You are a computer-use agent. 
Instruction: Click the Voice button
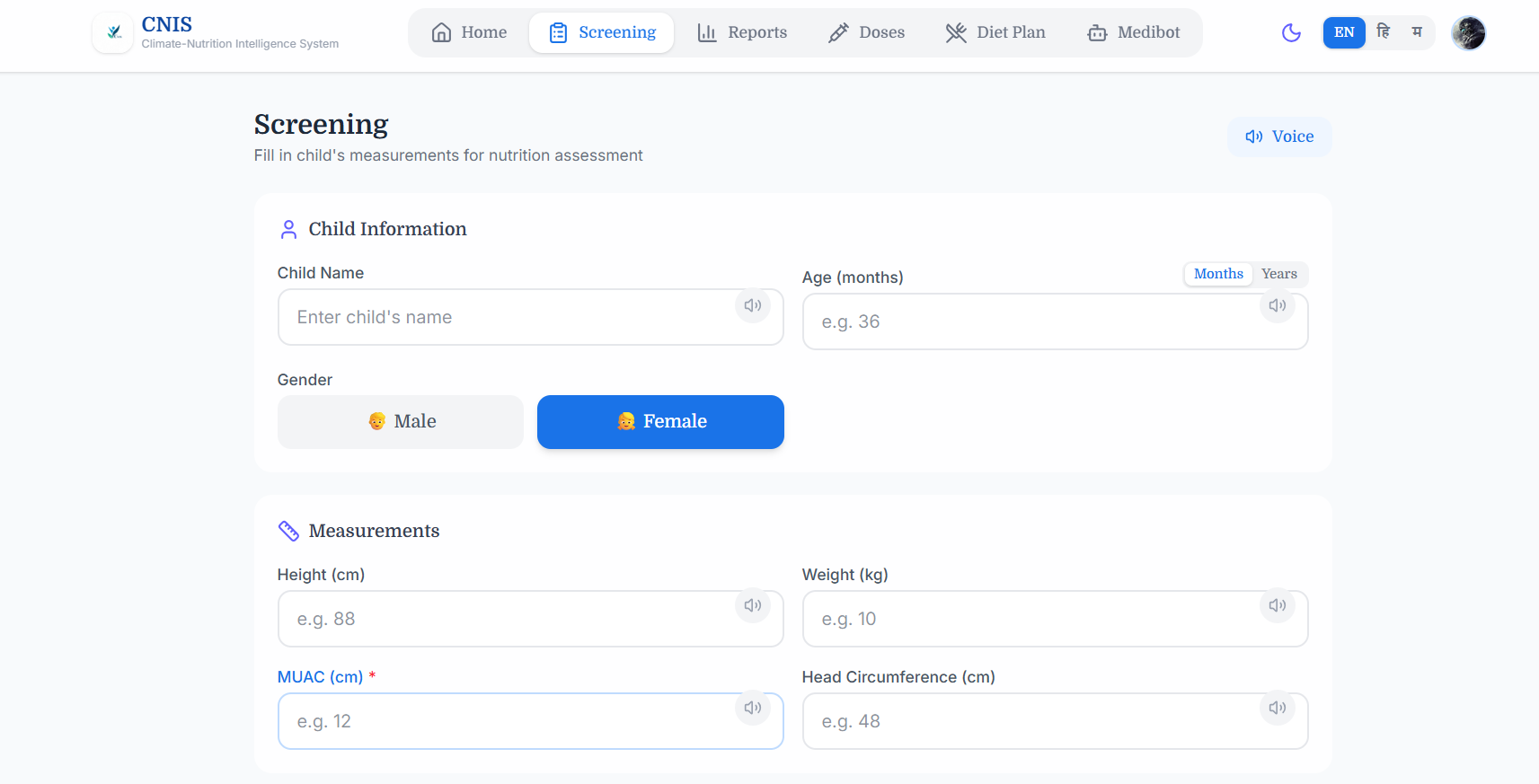point(1279,137)
